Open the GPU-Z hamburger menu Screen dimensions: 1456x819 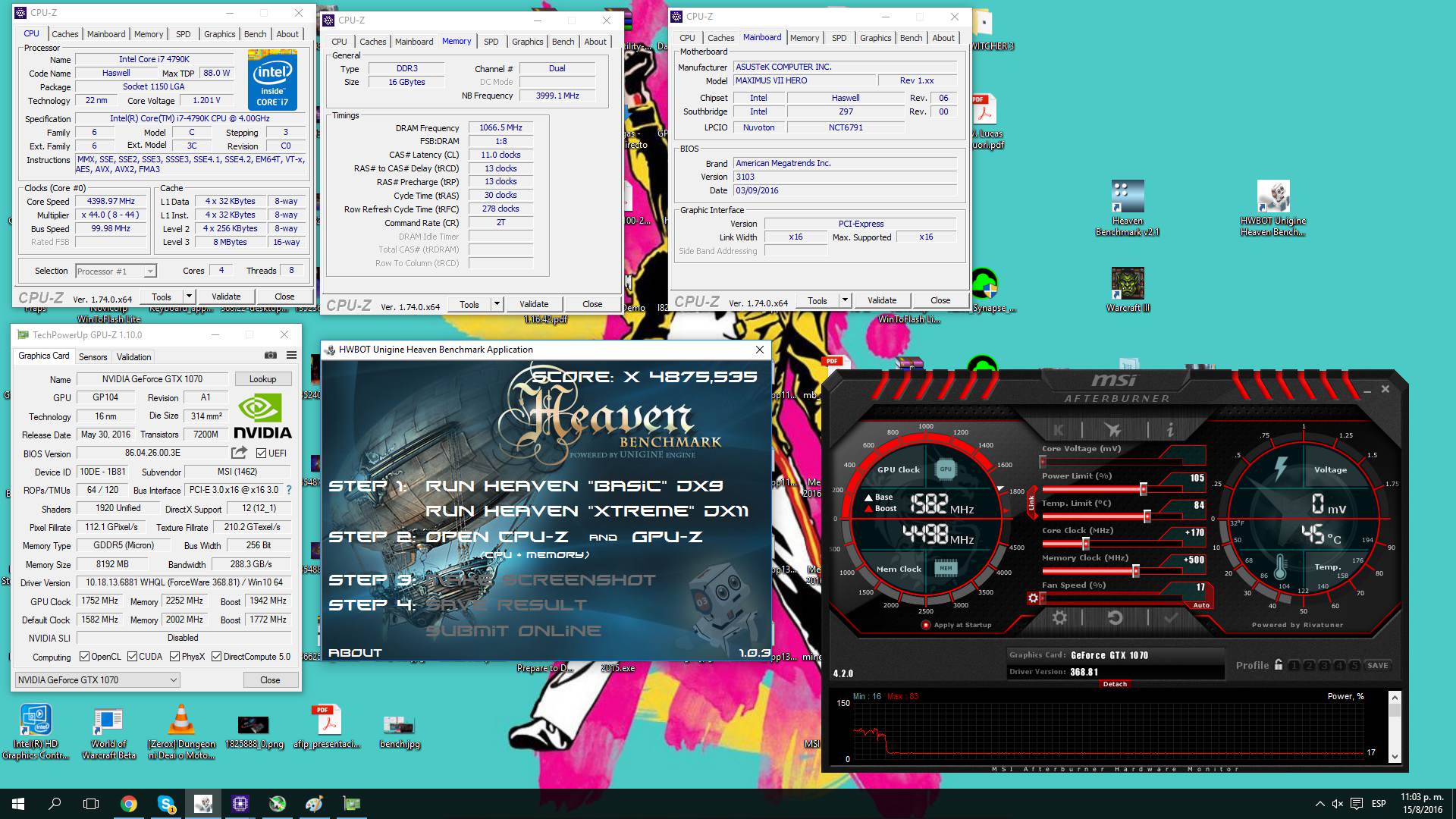click(291, 355)
